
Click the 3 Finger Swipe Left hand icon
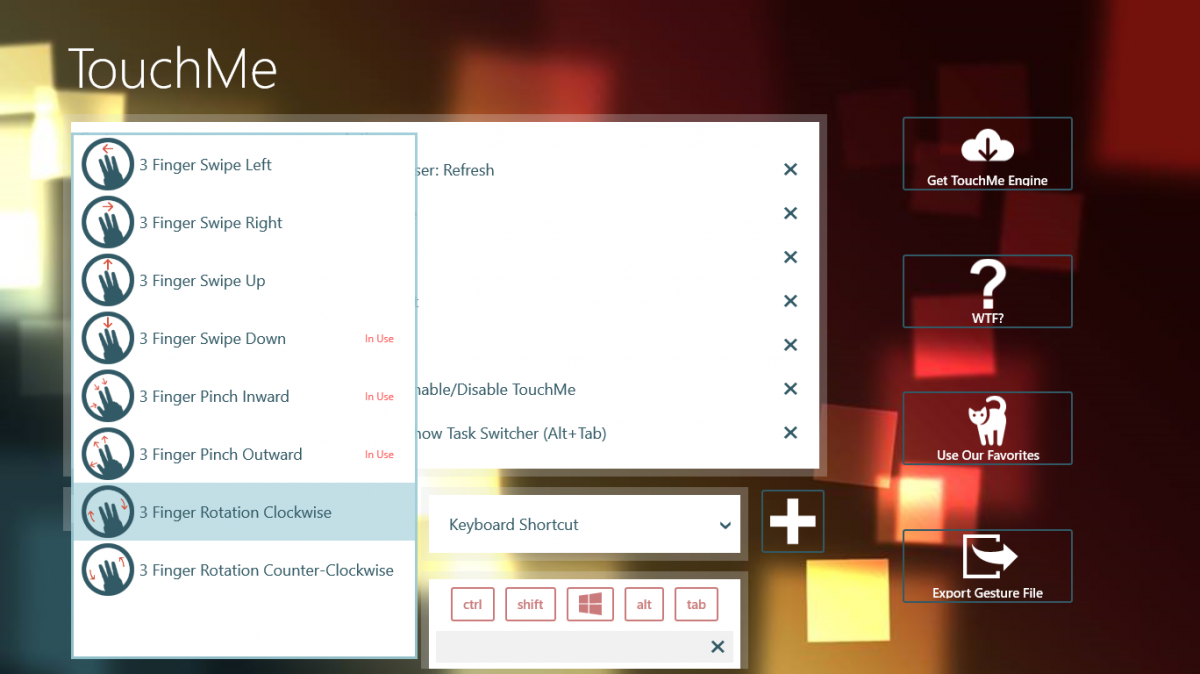108,165
